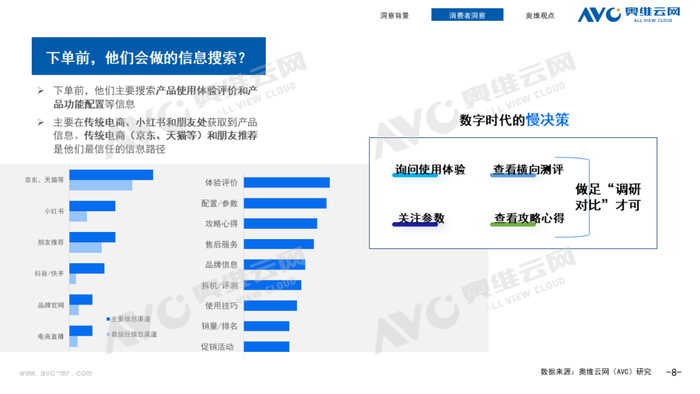
Task: Select the 消费者洞察 tab
Action: (467, 15)
